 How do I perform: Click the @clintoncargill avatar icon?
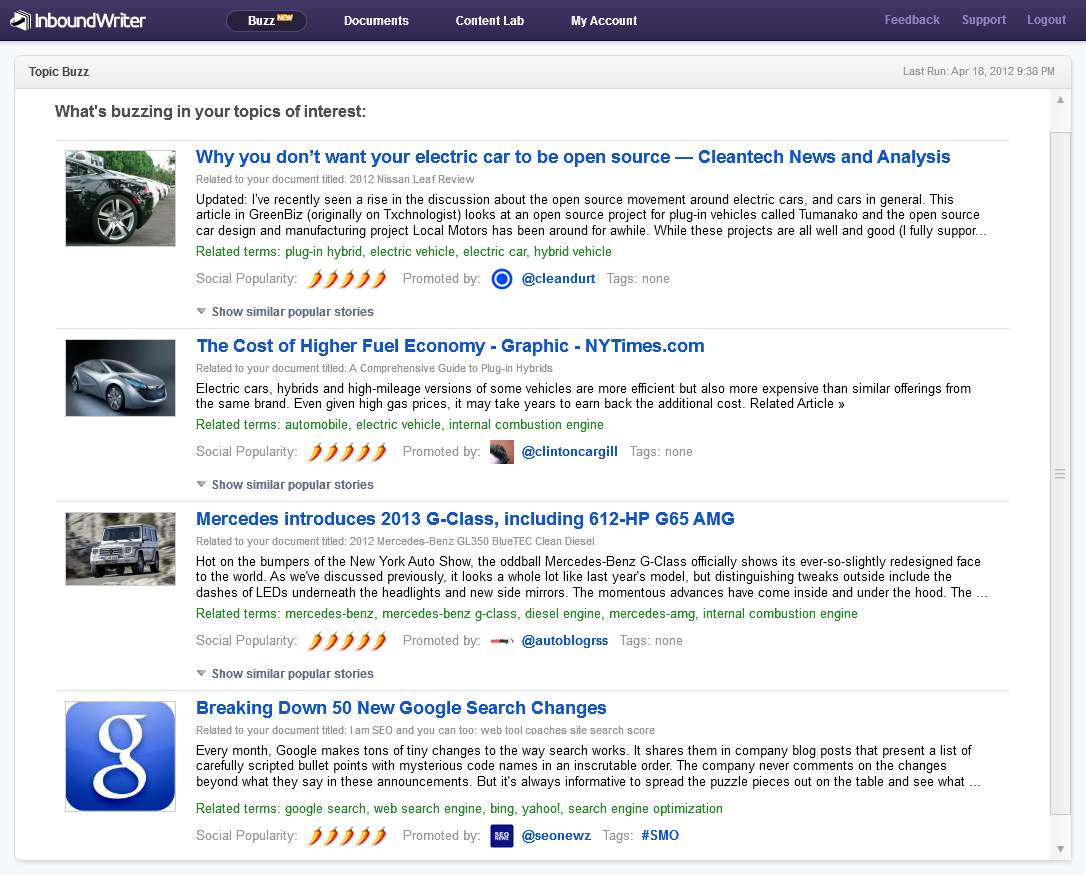(501, 452)
